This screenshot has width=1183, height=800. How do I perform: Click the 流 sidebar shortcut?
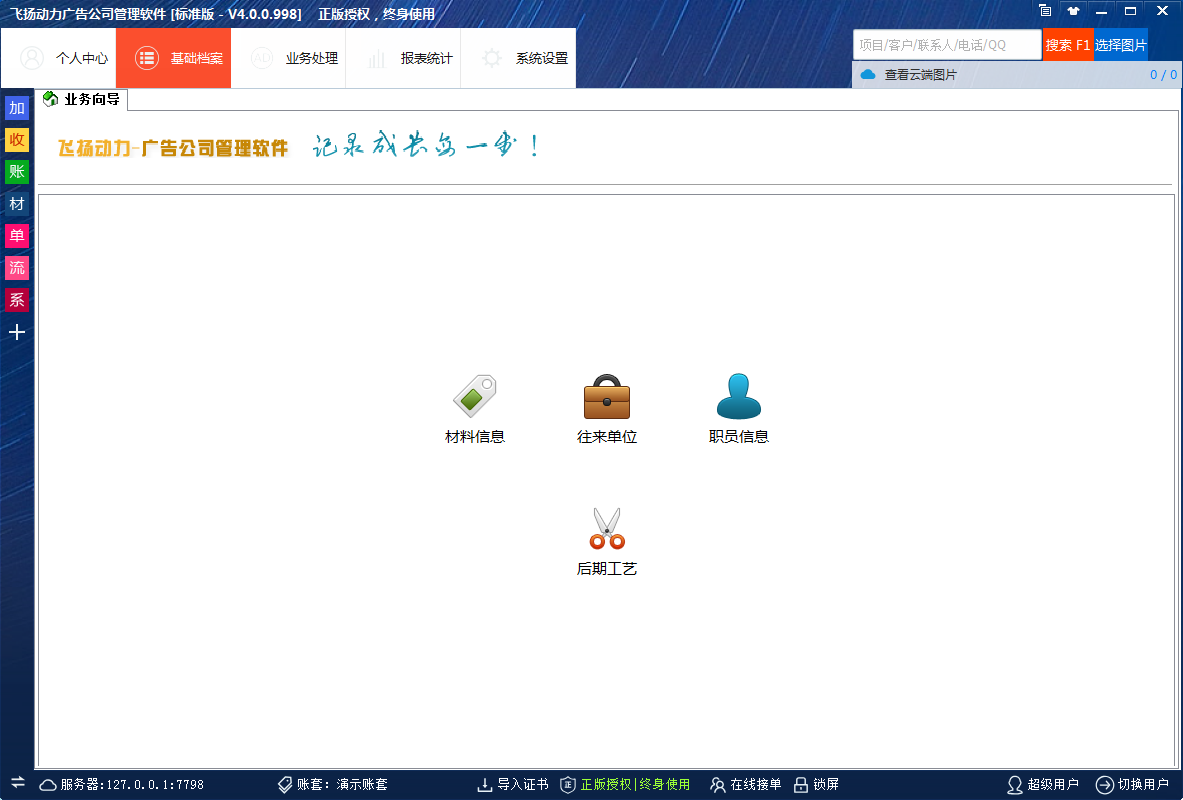pos(17,268)
